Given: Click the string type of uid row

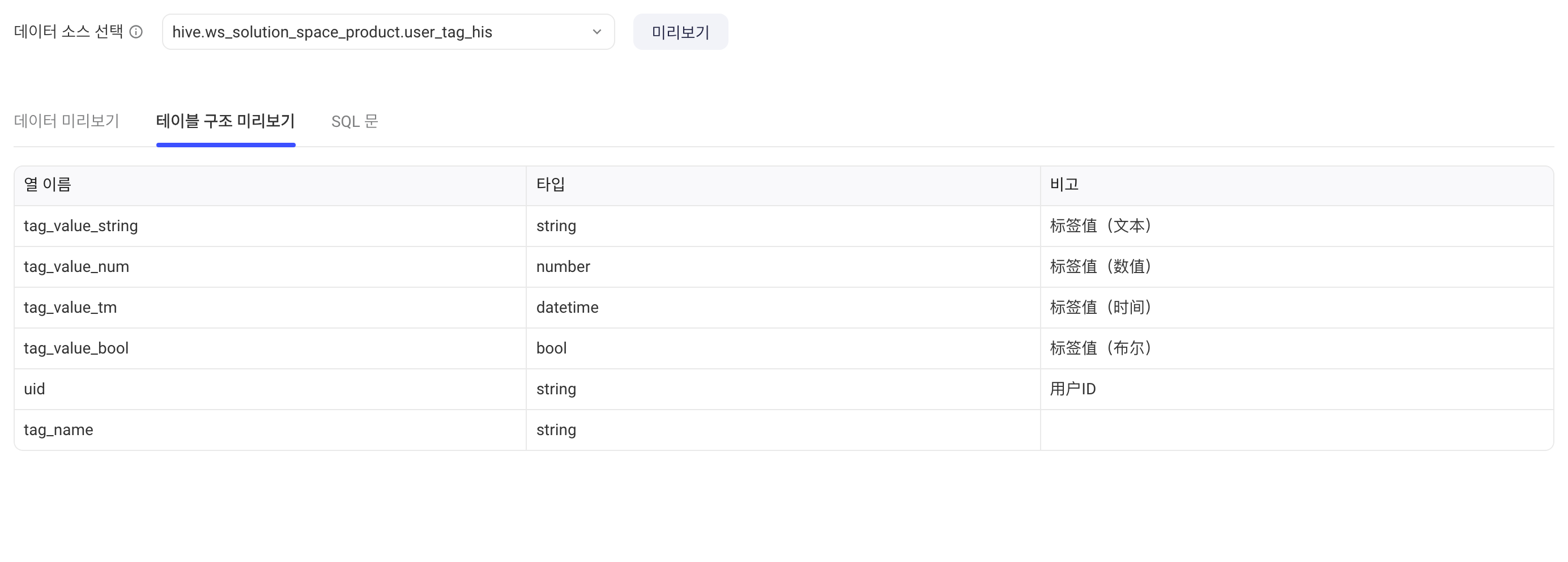Looking at the screenshot, I should tap(783, 389).
